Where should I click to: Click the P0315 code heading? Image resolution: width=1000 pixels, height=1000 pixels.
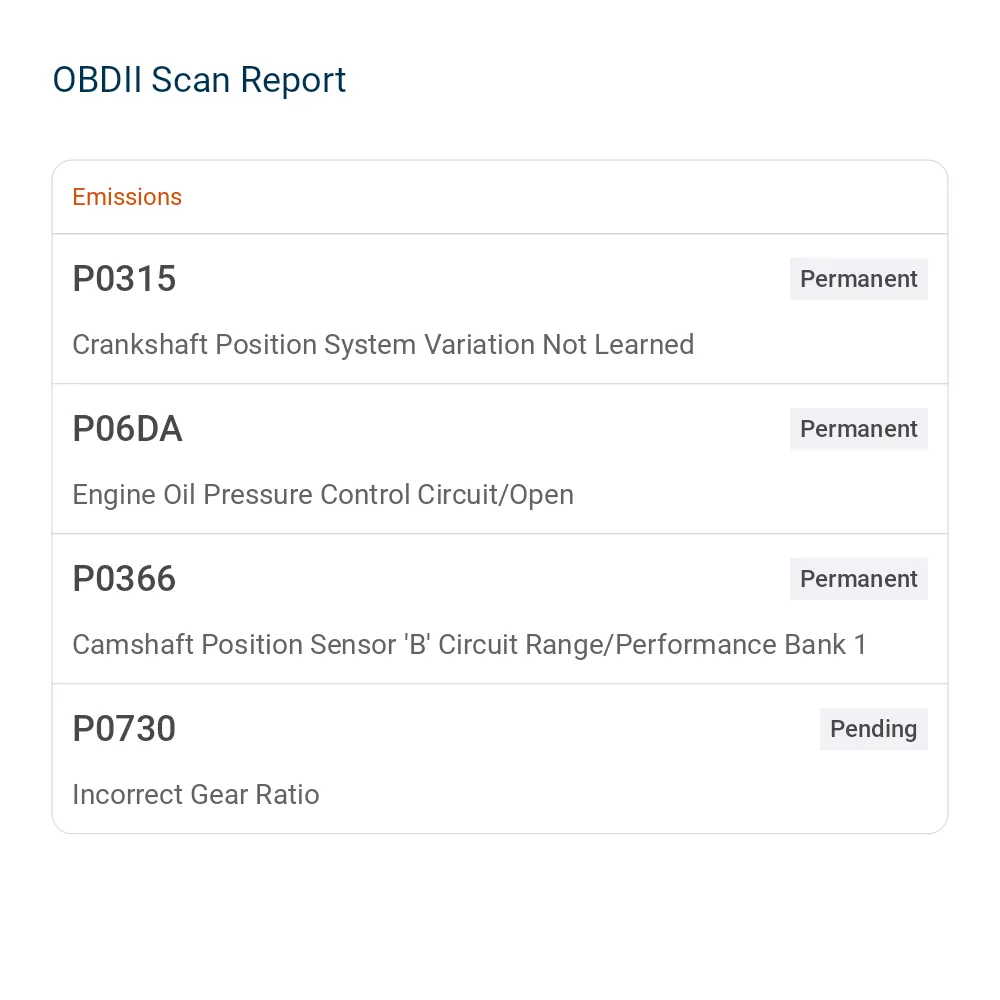pyautogui.click(x=124, y=279)
